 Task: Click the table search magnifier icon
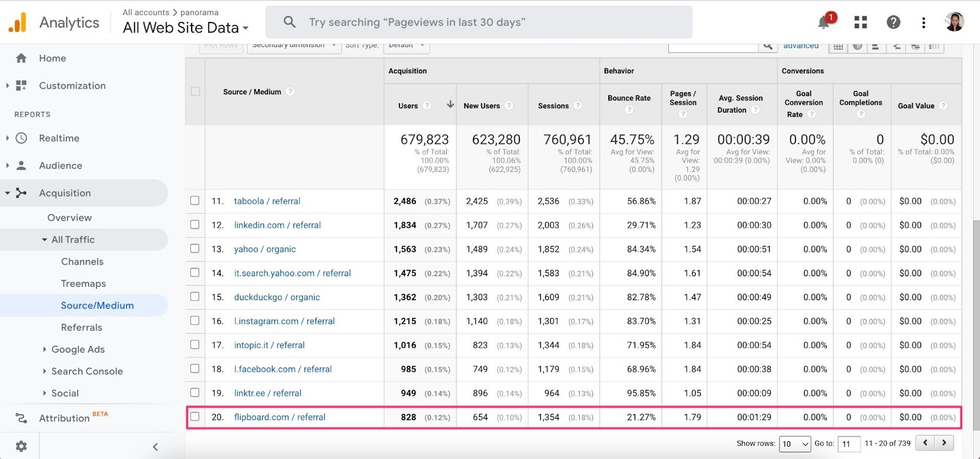767,46
